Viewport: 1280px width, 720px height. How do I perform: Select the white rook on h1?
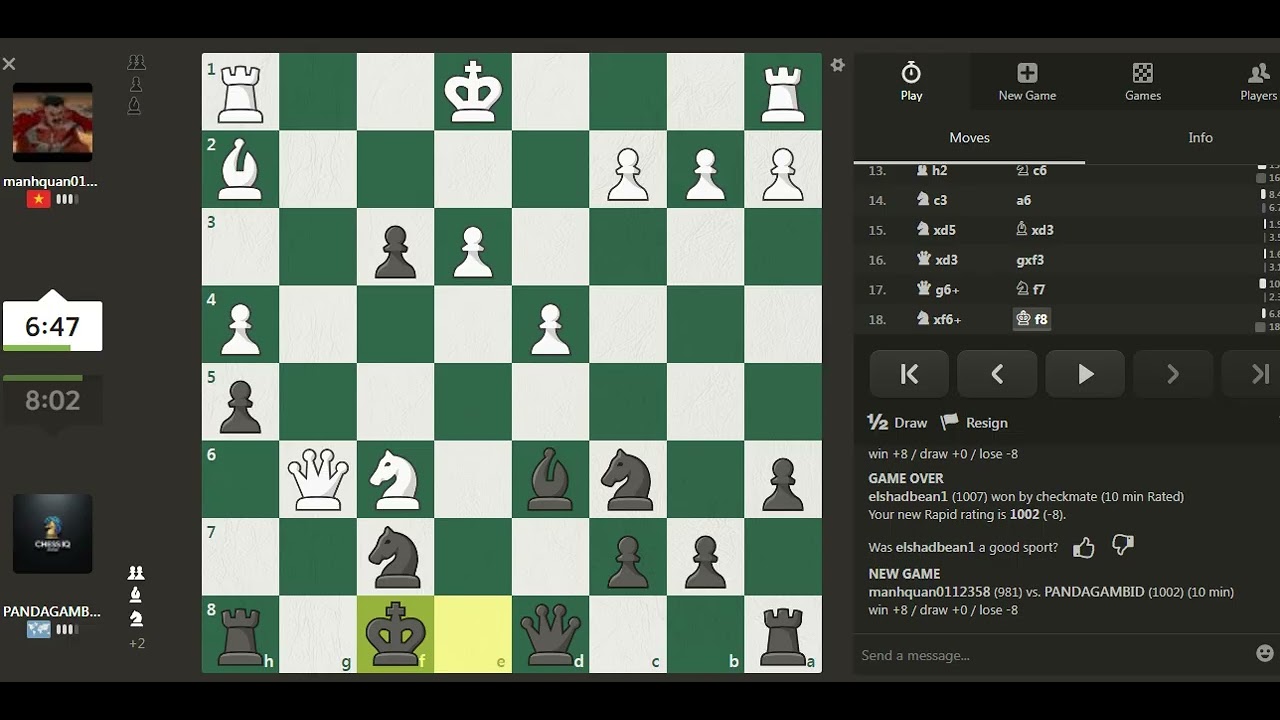[x=240, y=92]
